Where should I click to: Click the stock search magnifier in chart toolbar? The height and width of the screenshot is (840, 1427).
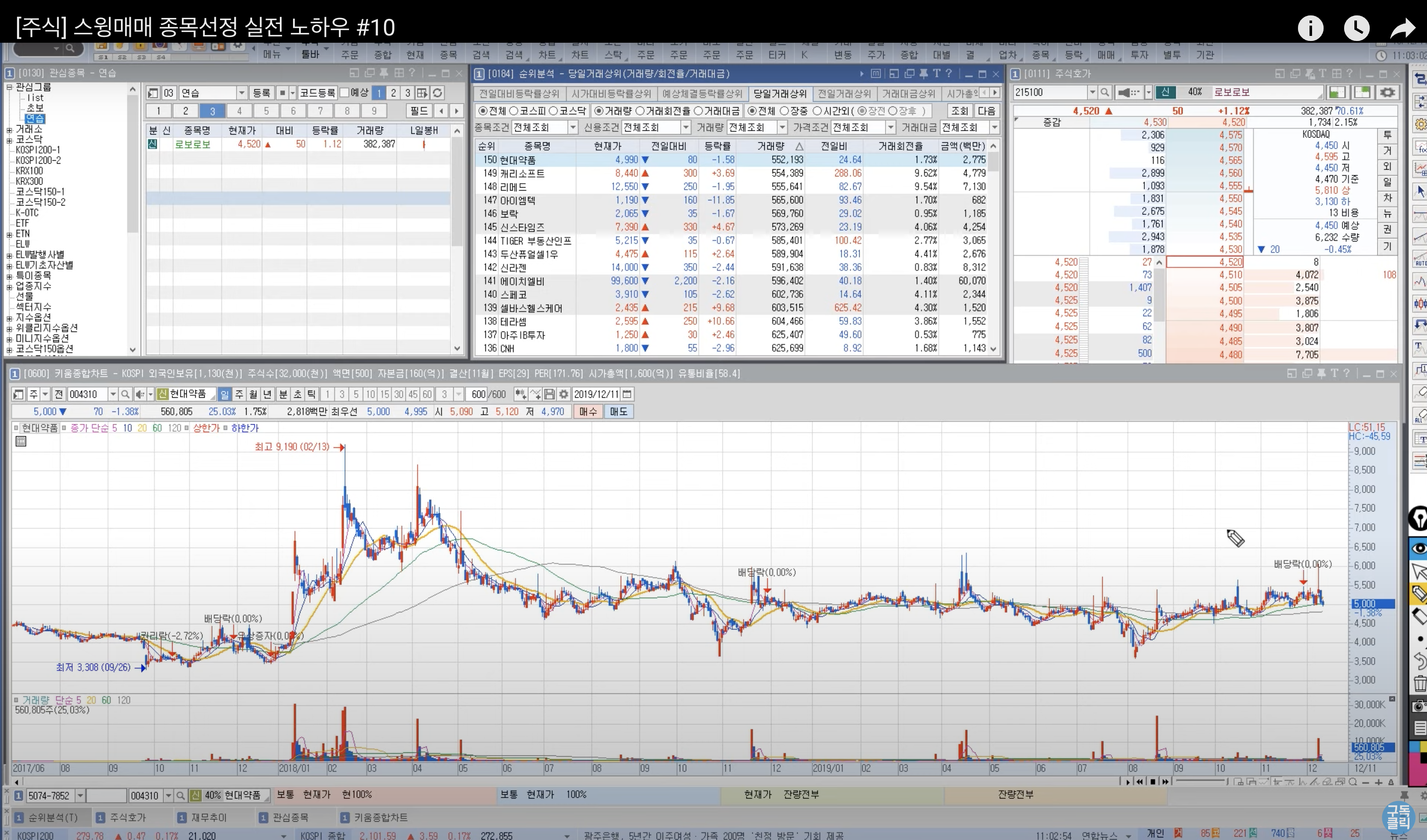click(x=126, y=394)
